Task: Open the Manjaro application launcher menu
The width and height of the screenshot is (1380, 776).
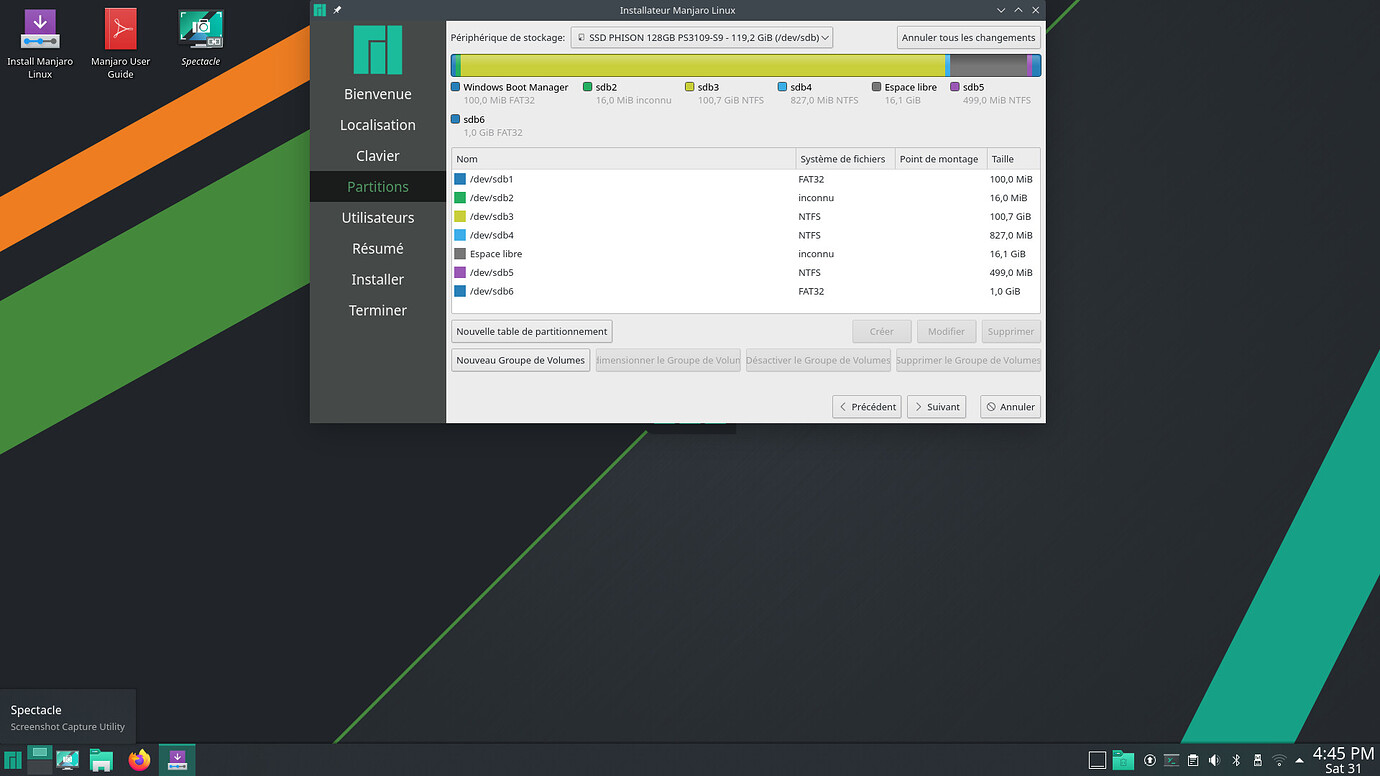Action: [x=13, y=761]
